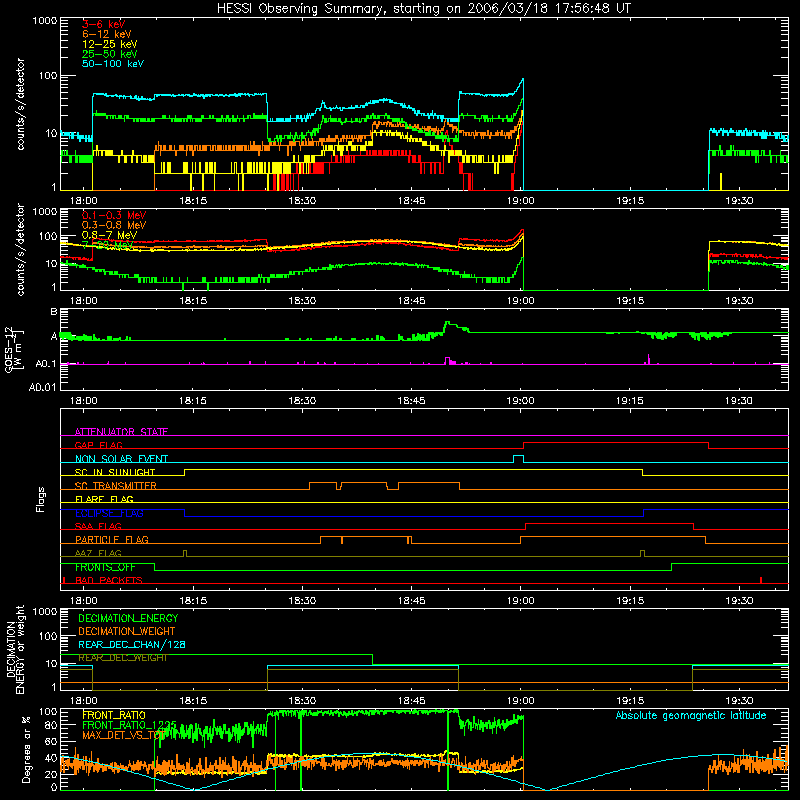Click the 12-25 keV legend label
Image resolution: width=800 pixels, height=800 pixels.
pos(110,44)
